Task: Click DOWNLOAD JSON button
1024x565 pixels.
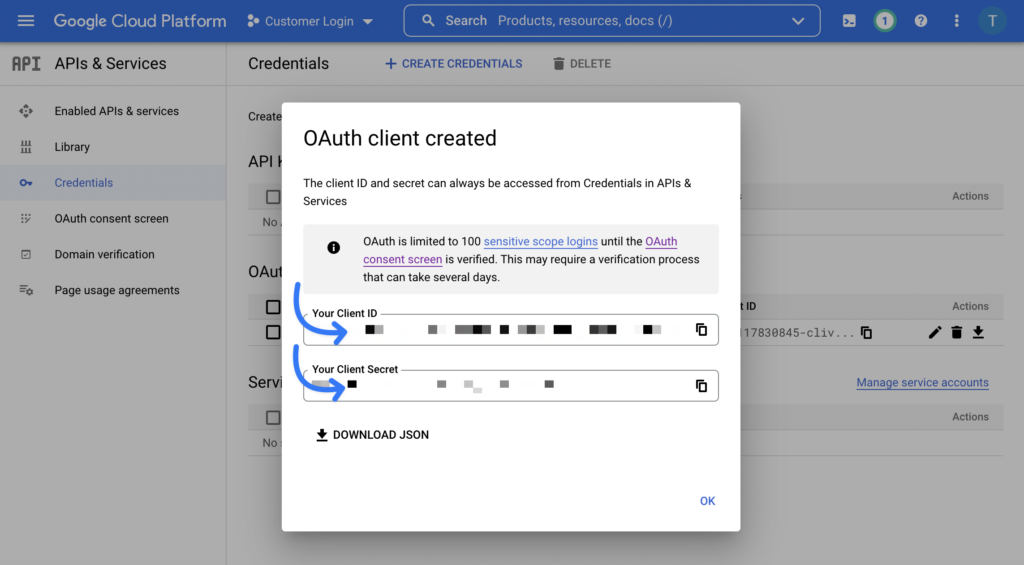Action: point(372,435)
